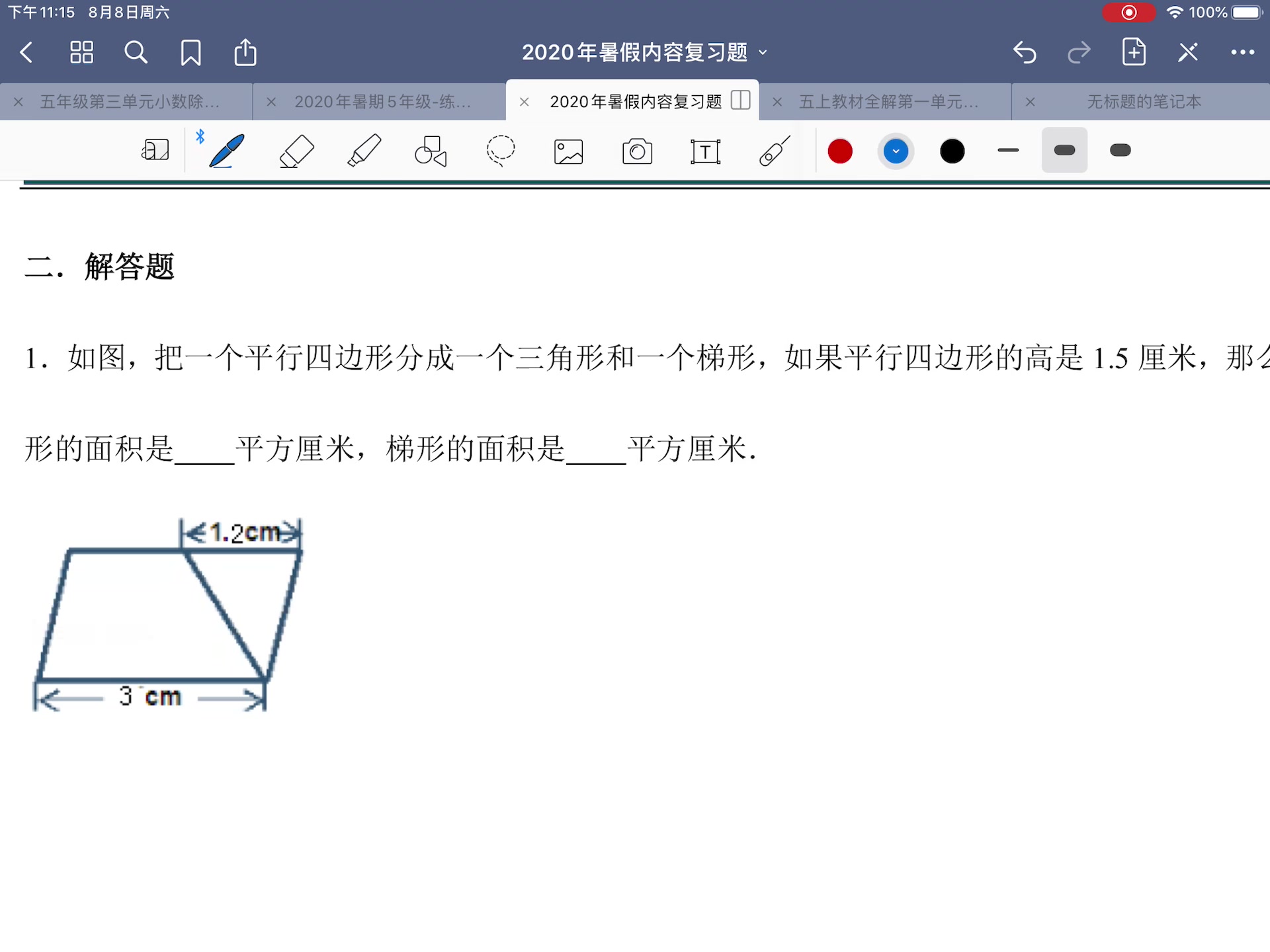Open split view from active tab
1270x952 pixels.
coord(741,100)
